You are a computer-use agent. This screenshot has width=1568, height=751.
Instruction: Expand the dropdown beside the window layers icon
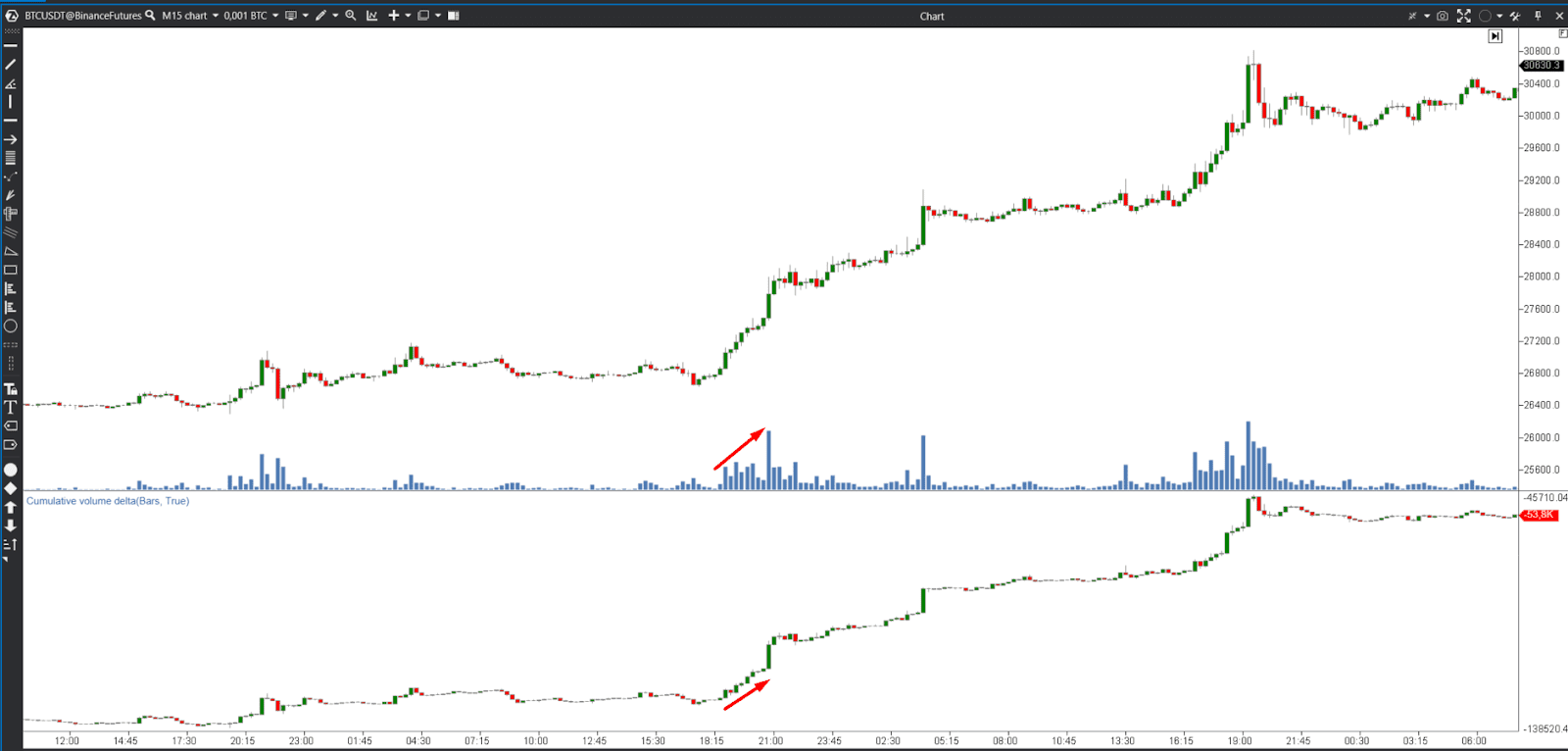(438, 16)
